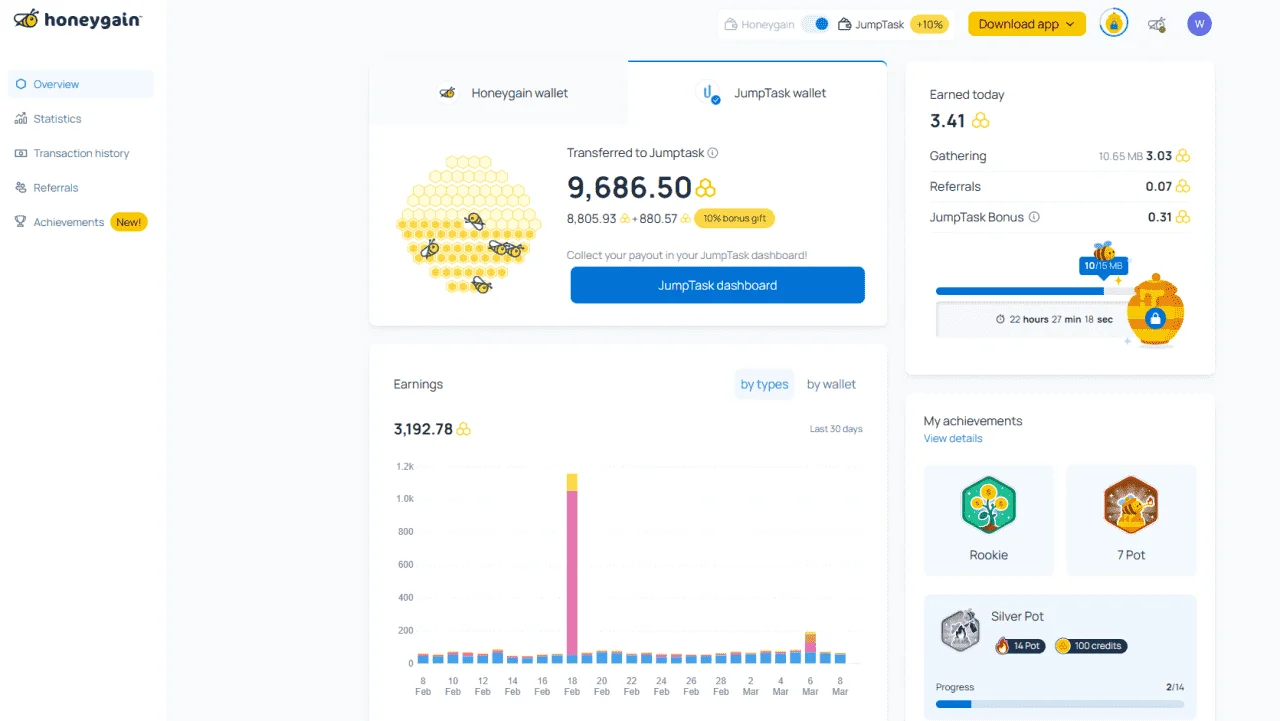This screenshot has height=721, width=1280.
Task: Open the W user avatar menu
Action: [1199, 24]
